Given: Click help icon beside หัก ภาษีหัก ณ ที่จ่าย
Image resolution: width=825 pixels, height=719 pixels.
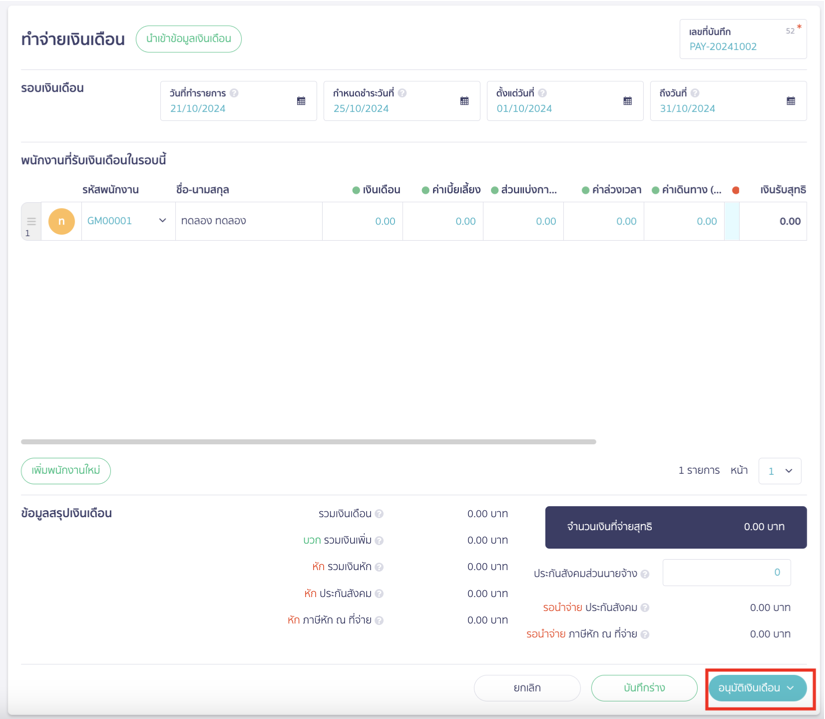Looking at the screenshot, I should click(379, 621).
